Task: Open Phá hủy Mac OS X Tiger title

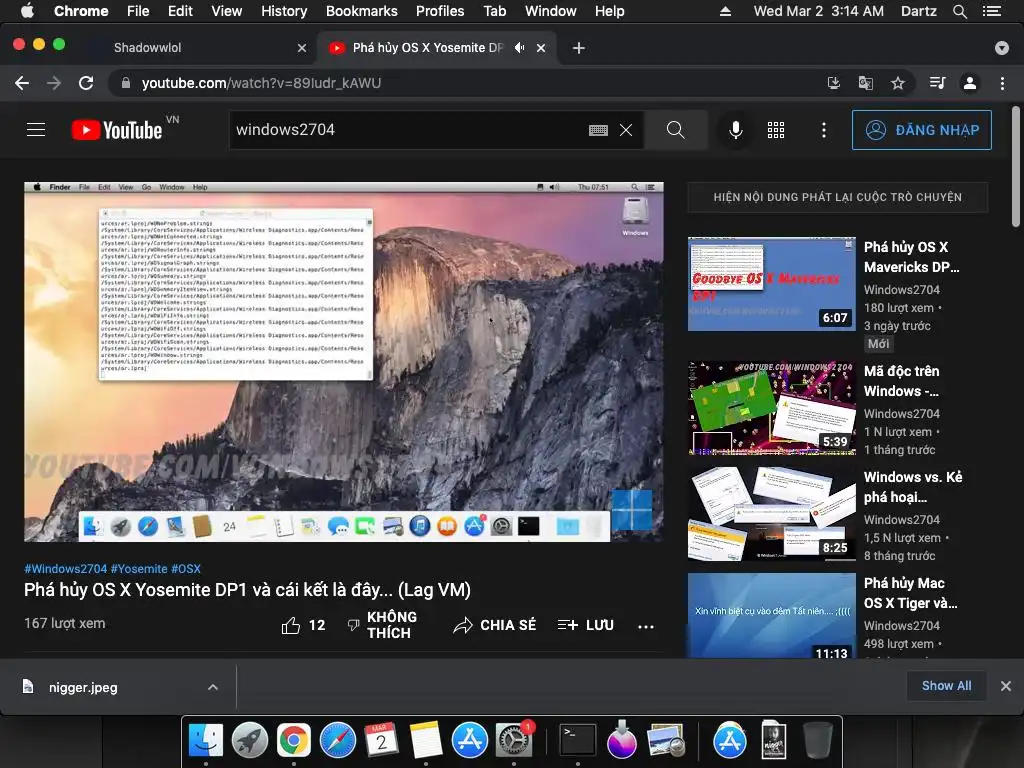Action: click(x=910, y=592)
